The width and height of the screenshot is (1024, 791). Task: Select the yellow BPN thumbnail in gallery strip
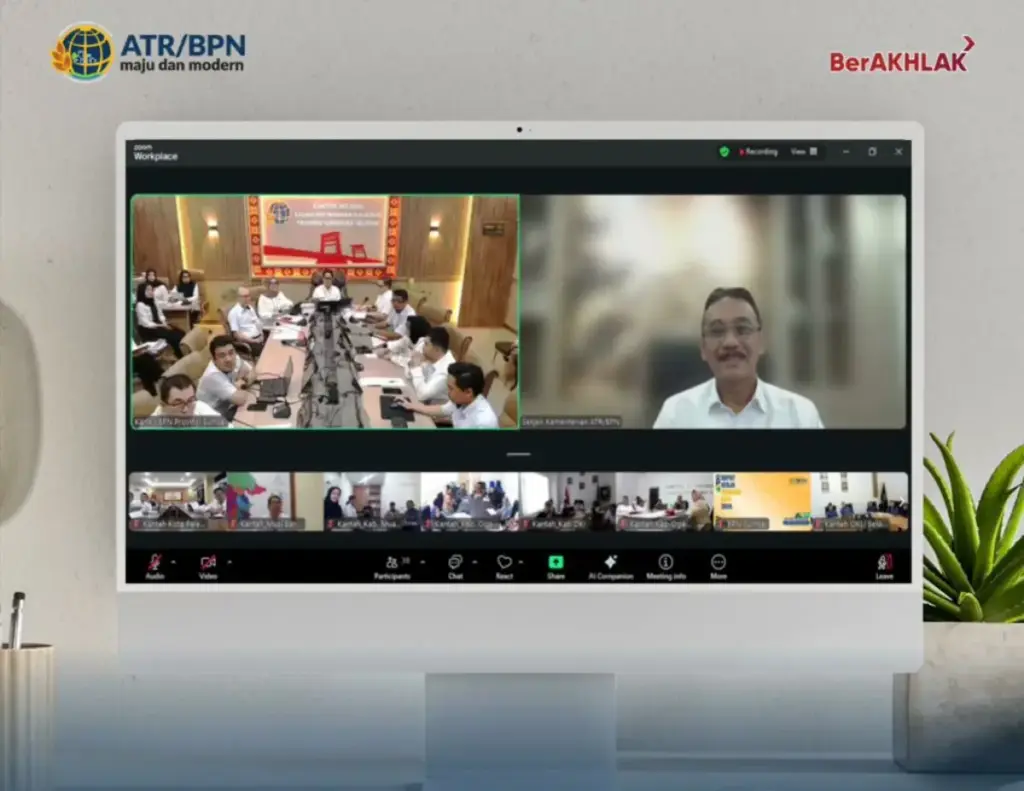pyautogui.click(x=762, y=501)
